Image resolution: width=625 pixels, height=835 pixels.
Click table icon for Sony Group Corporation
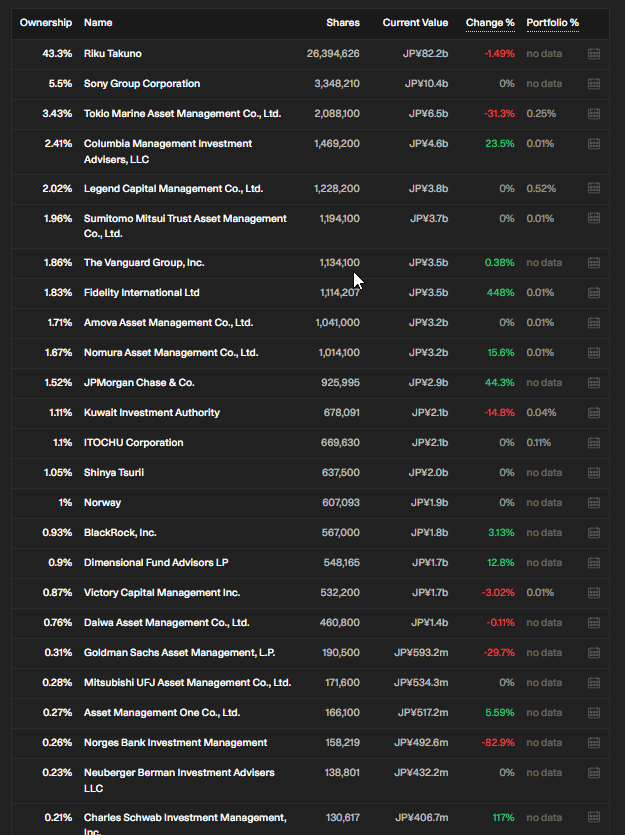tap(594, 84)
